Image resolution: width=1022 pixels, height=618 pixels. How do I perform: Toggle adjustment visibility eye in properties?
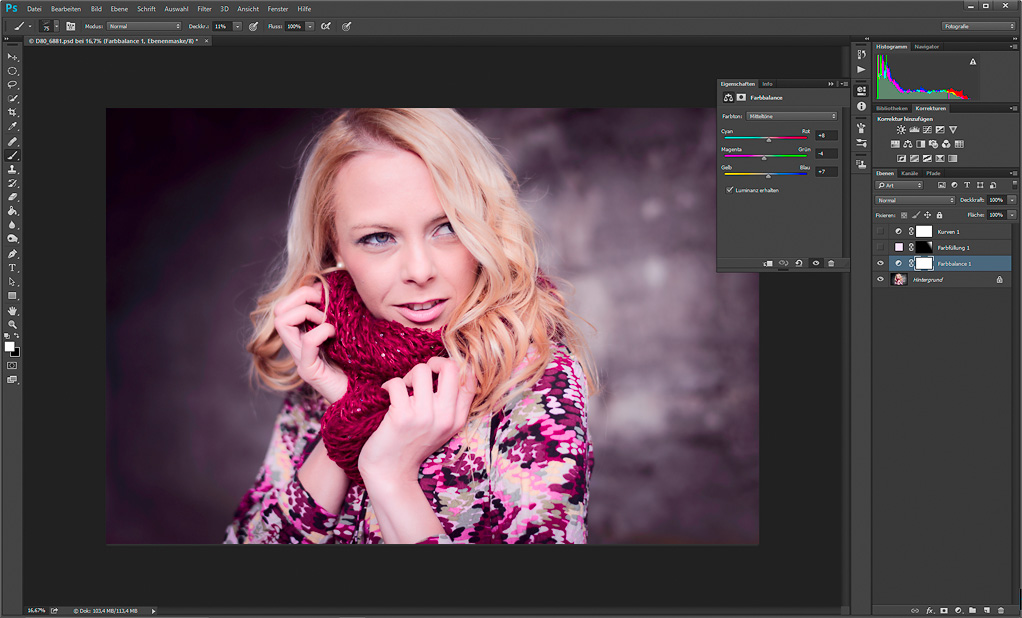815,263
